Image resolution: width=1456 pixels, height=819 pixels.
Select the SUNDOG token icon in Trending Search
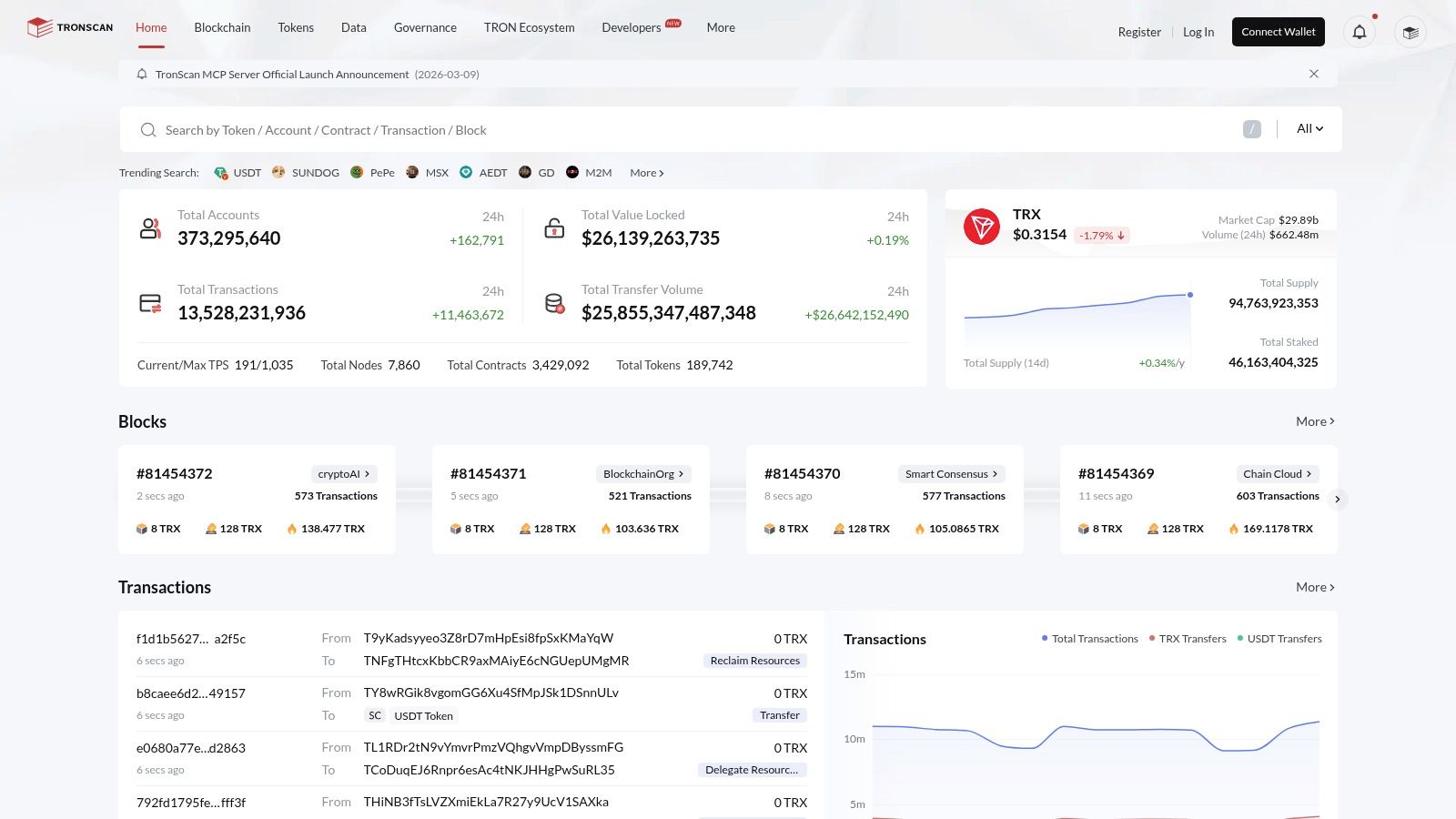pyautogui.click(x=278, y=172)
